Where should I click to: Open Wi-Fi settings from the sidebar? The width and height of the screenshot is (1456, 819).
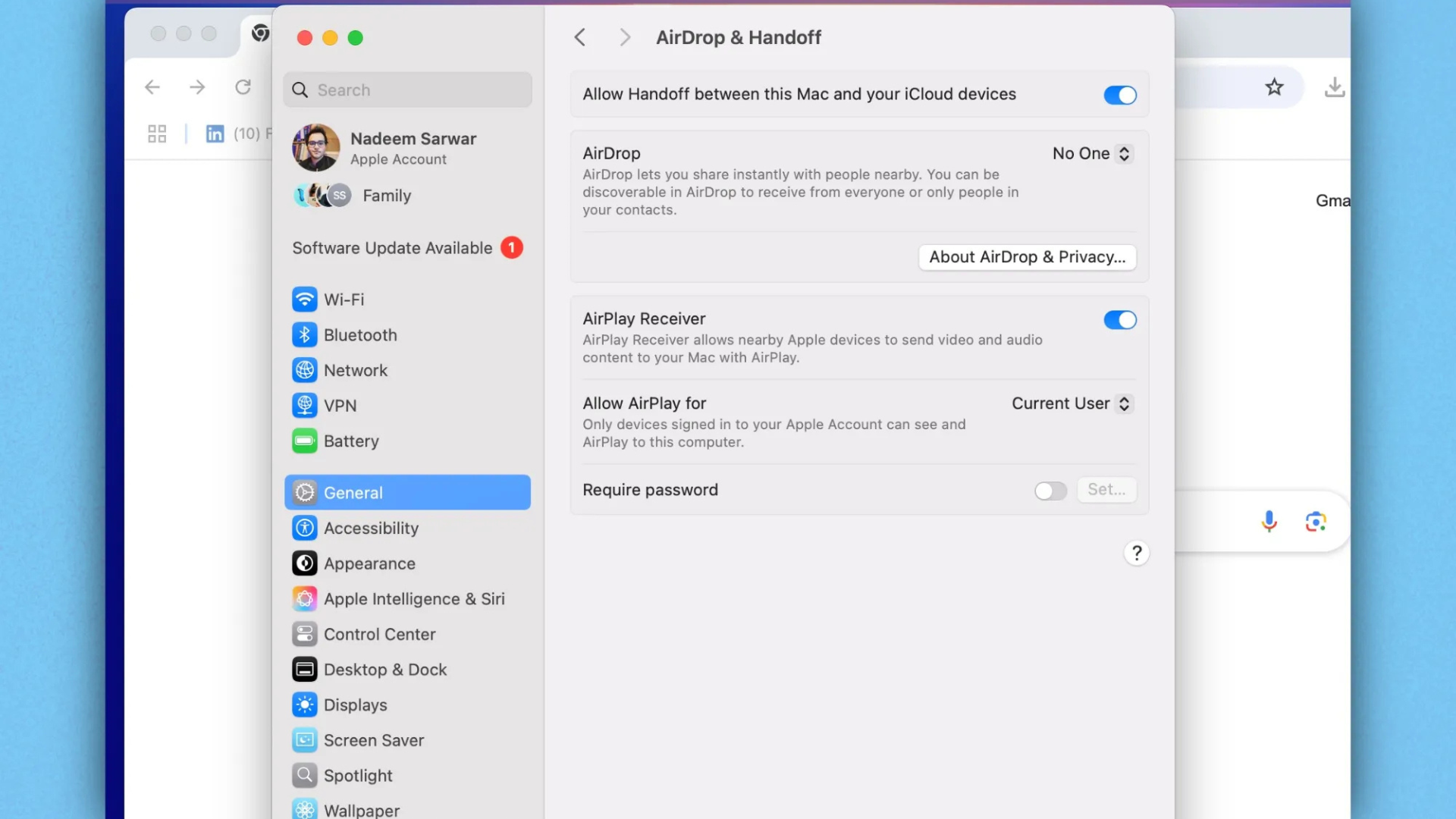click(344, 300)
